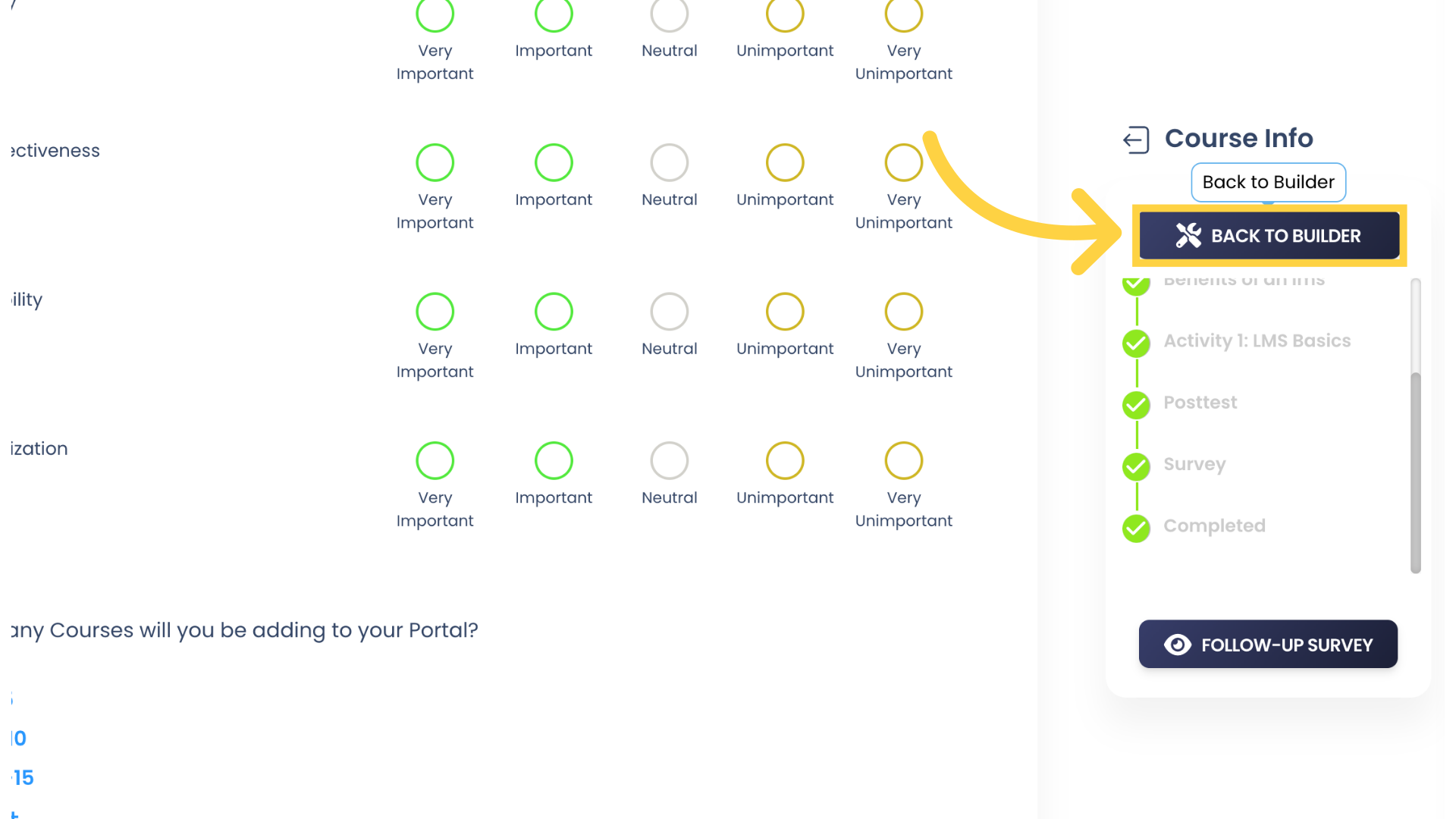1456x819 pixels.
Task: Click the Completed status checkmark icon
Action: tap(1136, 528)
